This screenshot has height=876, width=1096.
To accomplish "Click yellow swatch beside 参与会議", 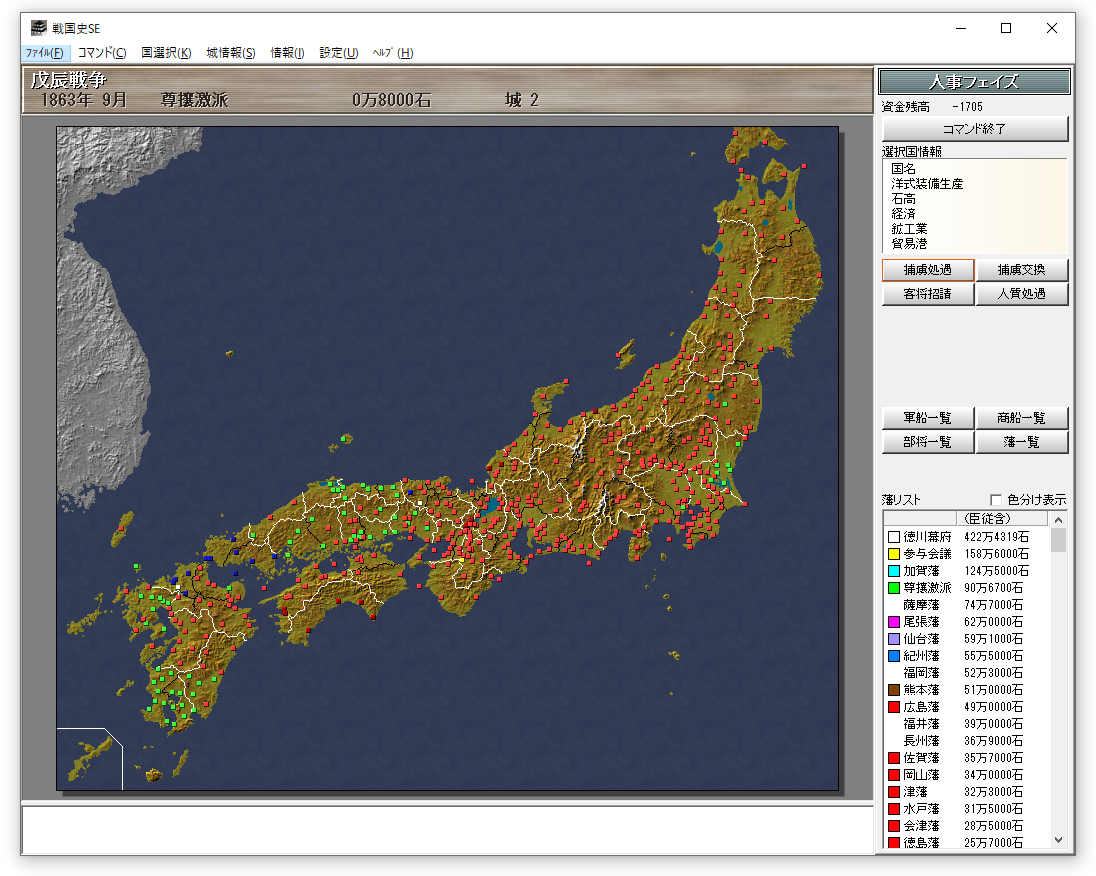I will pyautogui.click(x=893, y=554).
